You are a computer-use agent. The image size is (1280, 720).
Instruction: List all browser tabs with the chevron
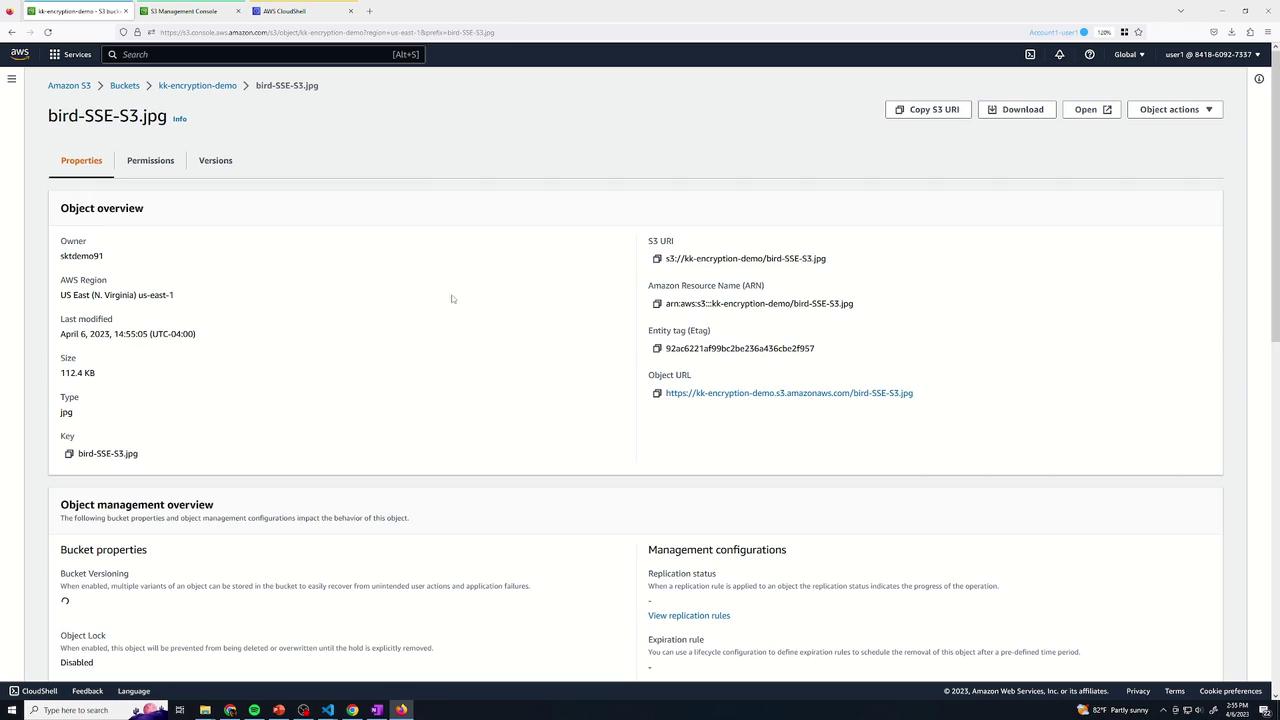click(1181, 11)
